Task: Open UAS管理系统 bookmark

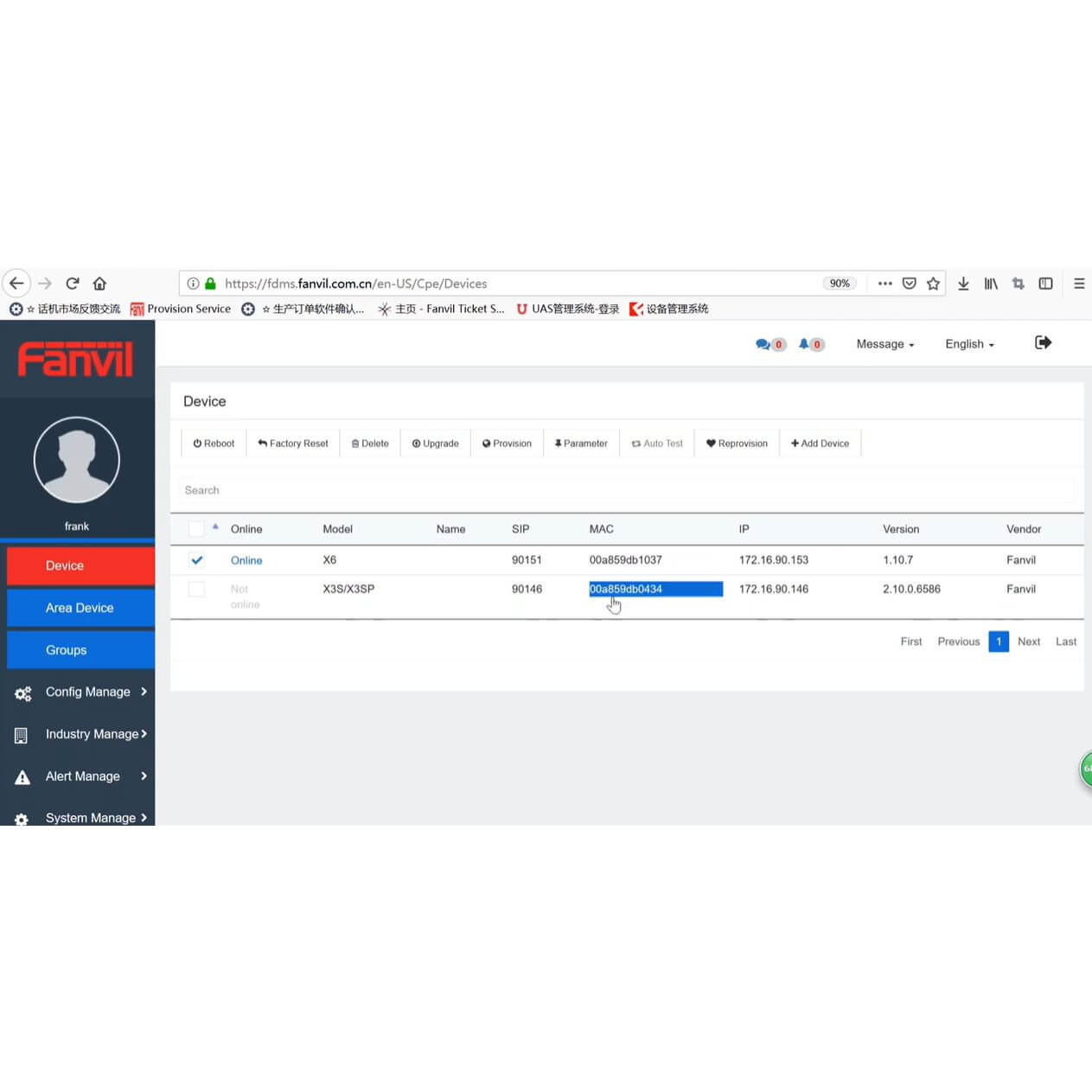Action: pyautogui.click(x=568, y=309)
